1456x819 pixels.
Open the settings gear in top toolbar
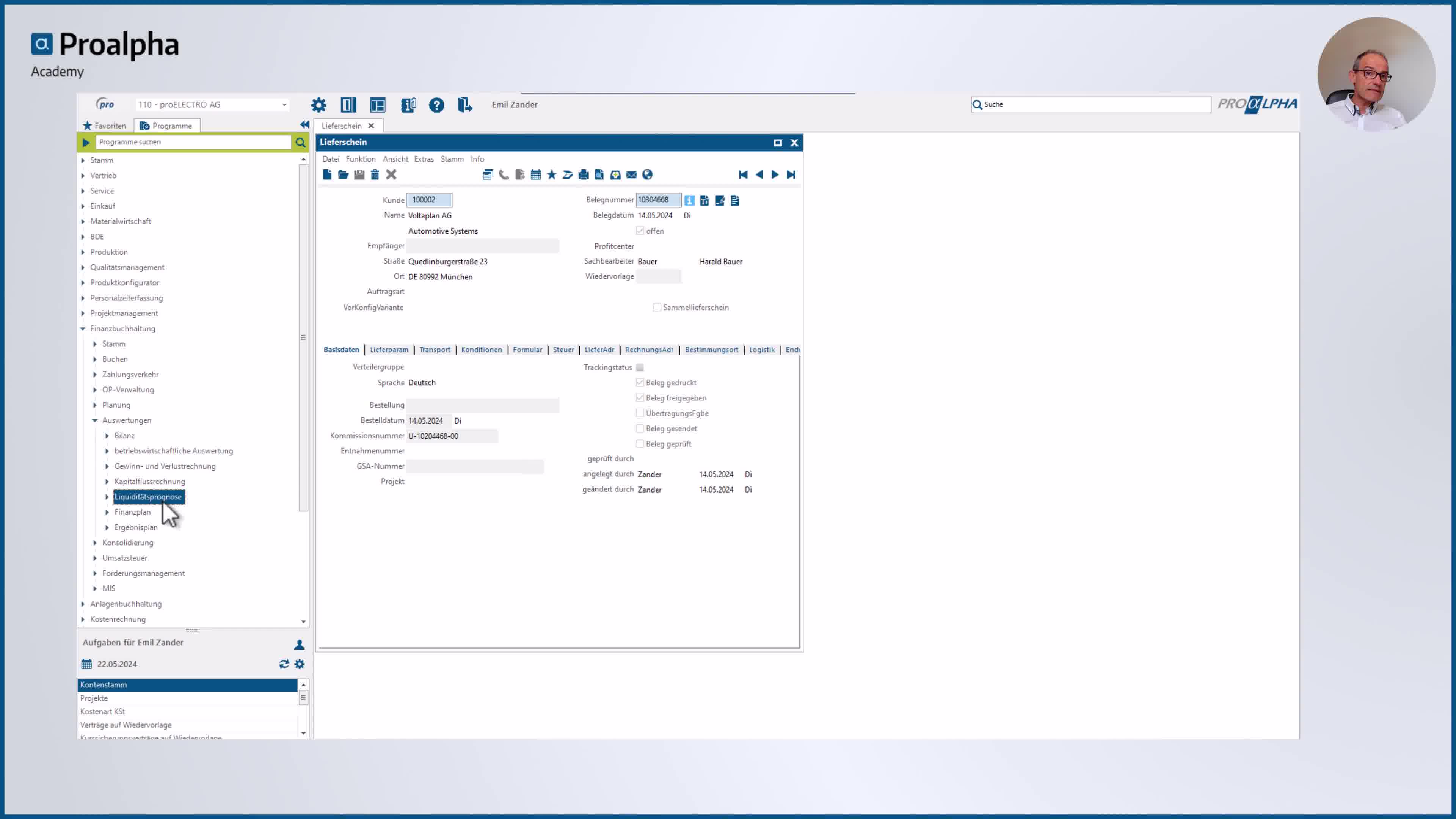coord(319,105)
